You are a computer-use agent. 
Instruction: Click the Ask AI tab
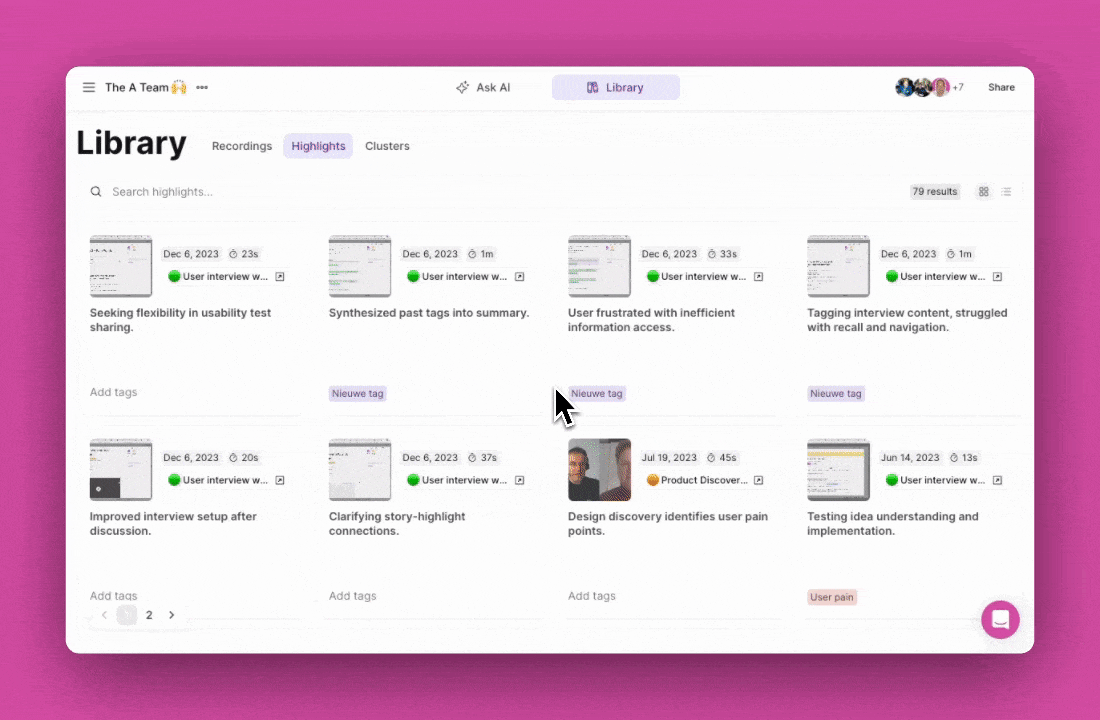click(483, 88)
